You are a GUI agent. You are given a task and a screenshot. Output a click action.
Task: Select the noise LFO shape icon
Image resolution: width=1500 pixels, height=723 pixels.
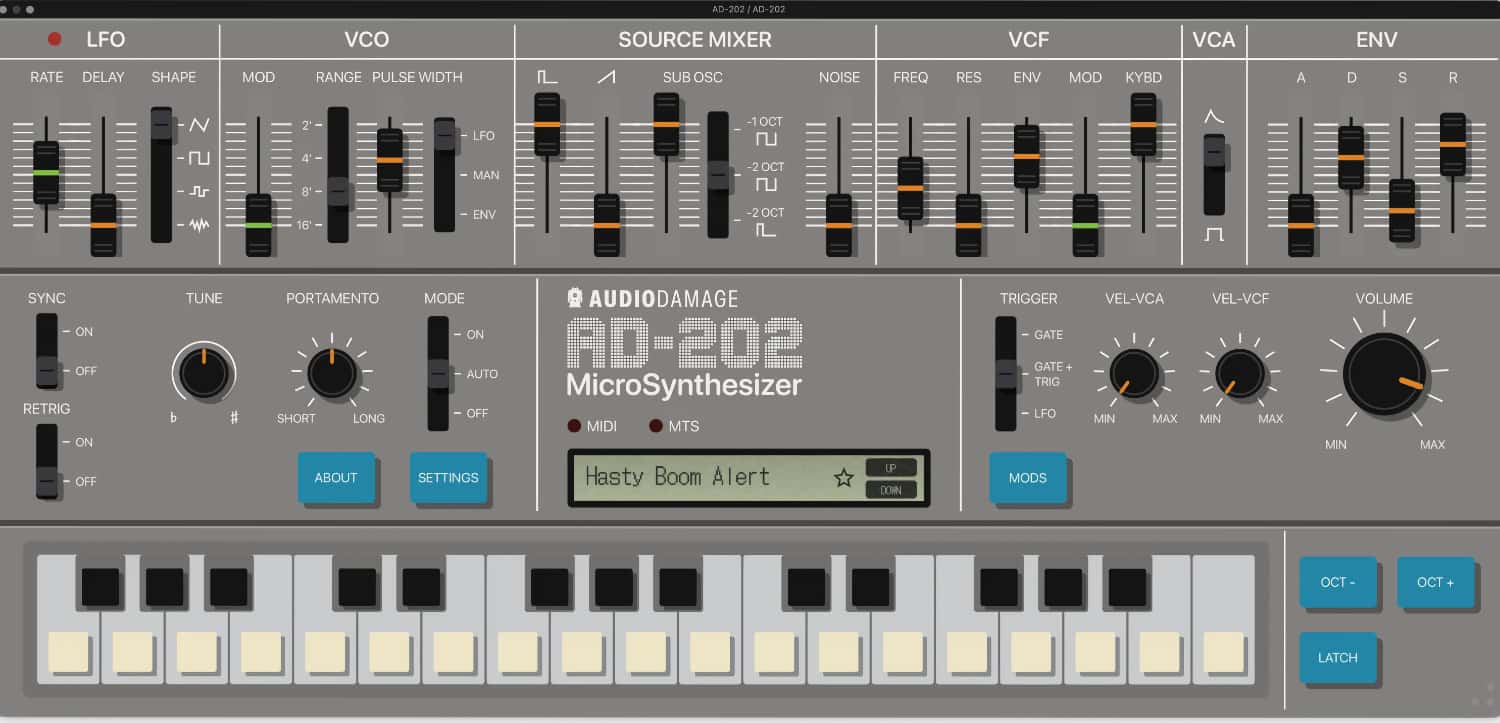point(199,225)
